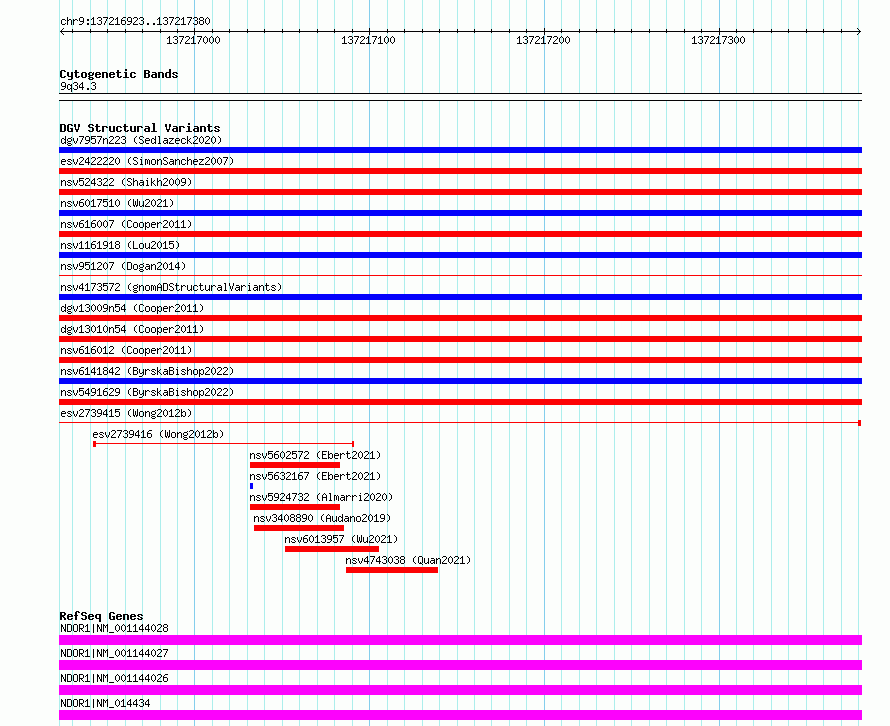Click the 137217300 ruler tick label

718,40
